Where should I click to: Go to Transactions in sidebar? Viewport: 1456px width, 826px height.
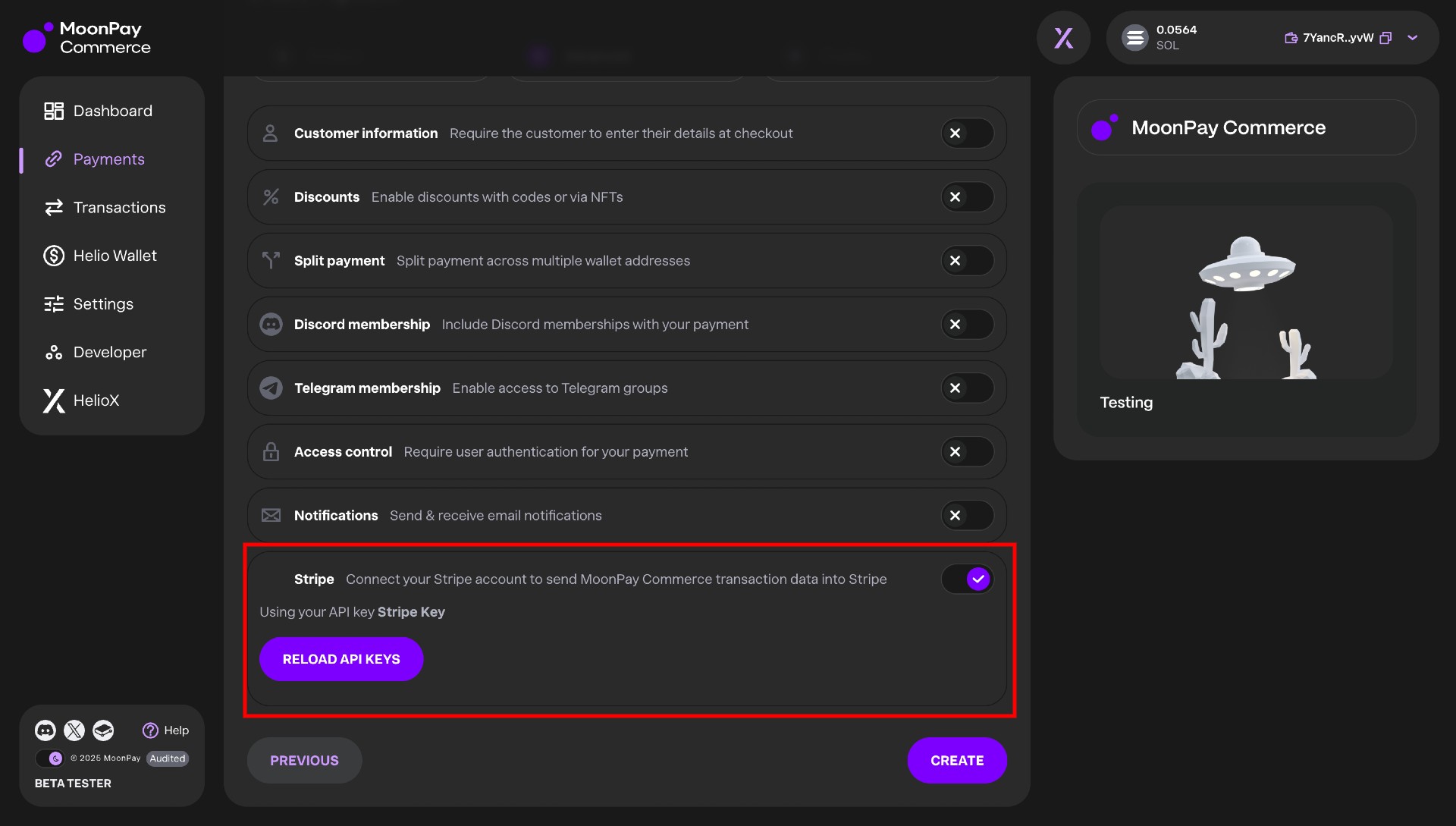(119, 208)
